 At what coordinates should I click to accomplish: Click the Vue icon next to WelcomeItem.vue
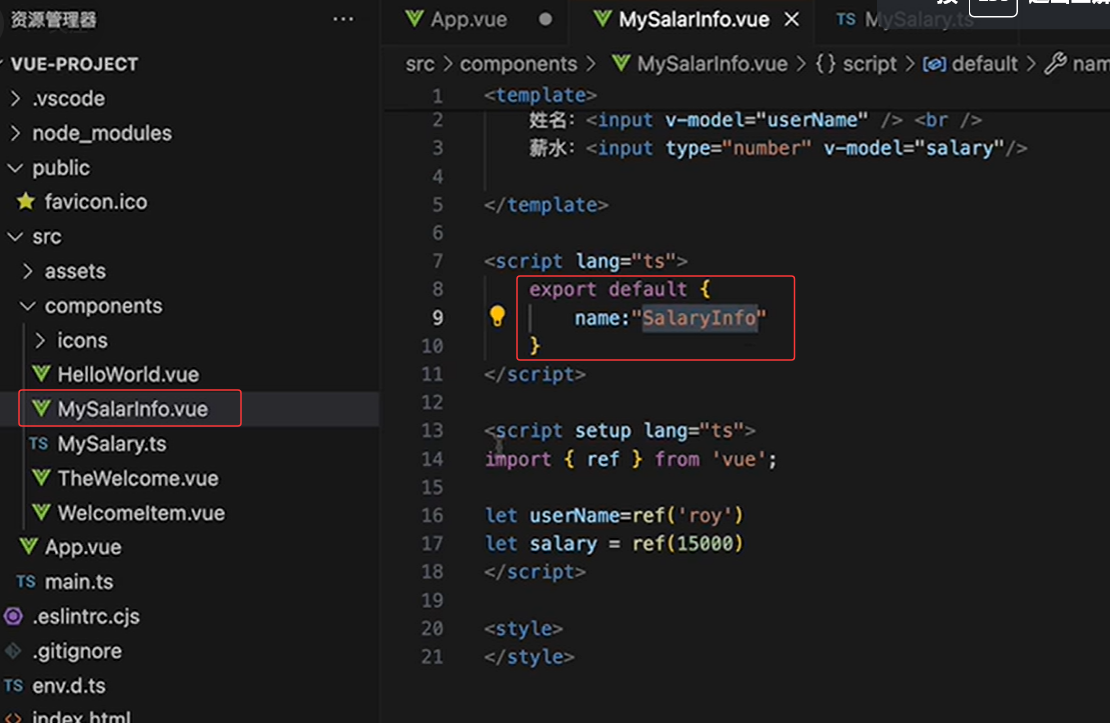click(42, 512)
